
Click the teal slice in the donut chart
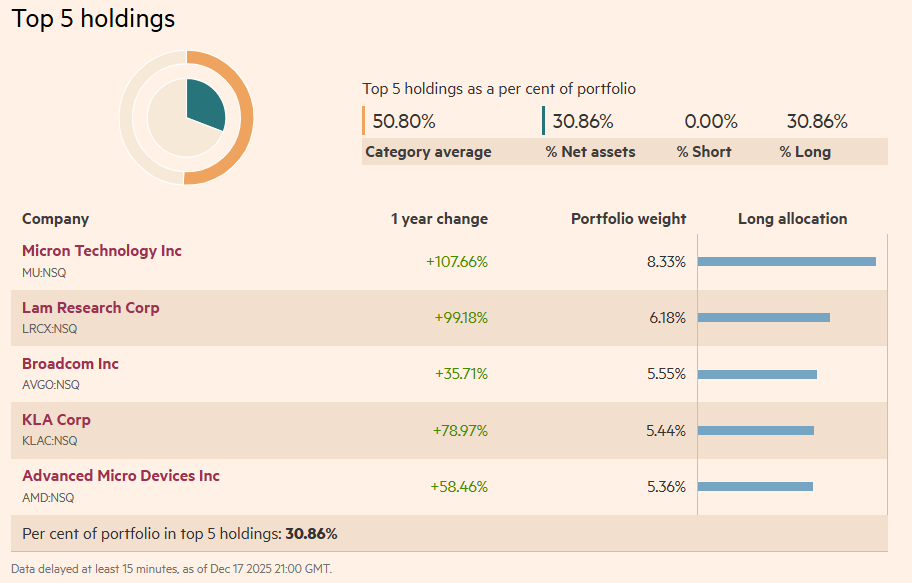207,106
